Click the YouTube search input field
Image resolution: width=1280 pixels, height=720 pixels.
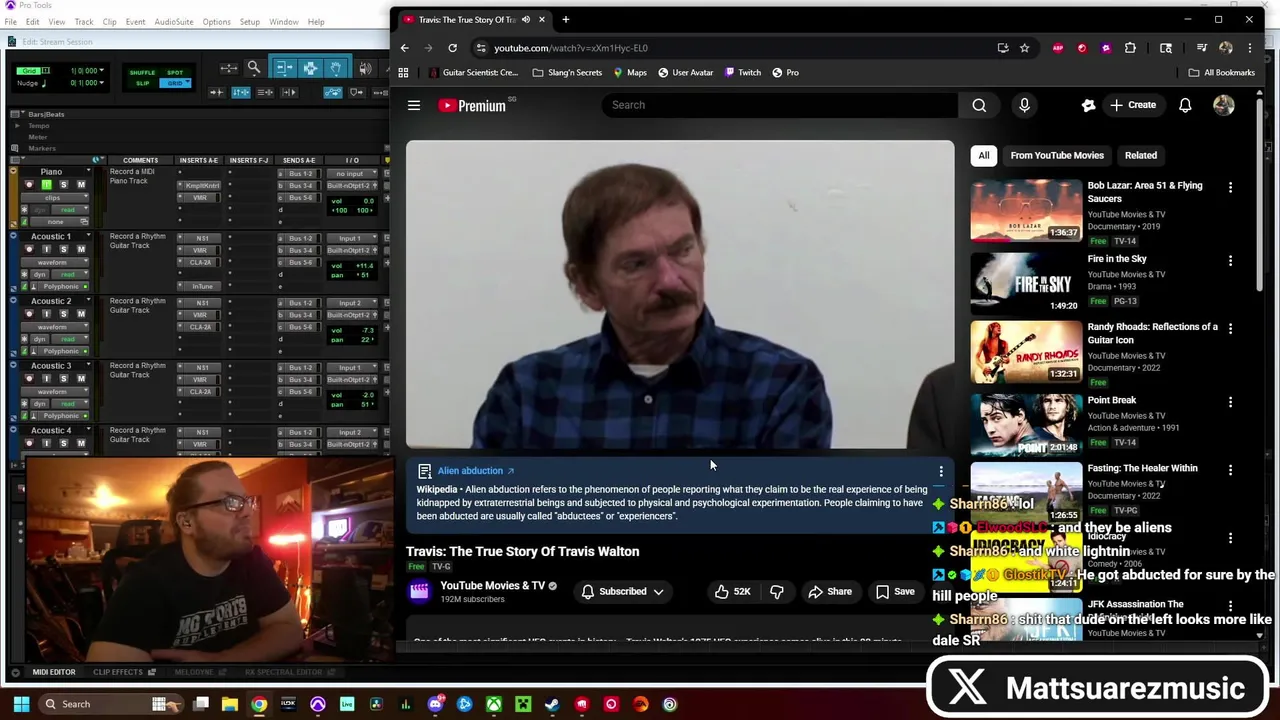tap(780, 105)
